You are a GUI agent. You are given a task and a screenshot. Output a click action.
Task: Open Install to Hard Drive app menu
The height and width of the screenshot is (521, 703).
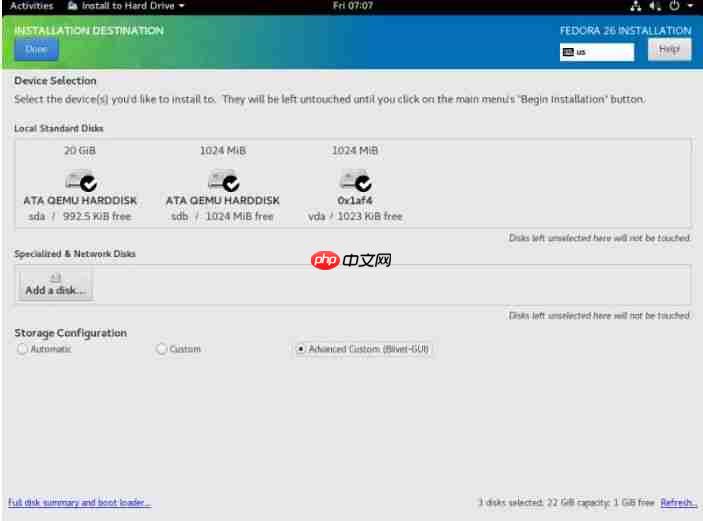click(x=126, y=6)
